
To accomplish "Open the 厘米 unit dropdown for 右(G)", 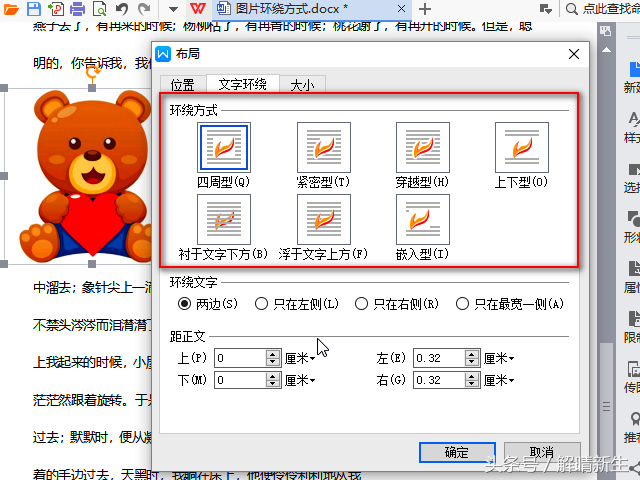I will point(499,380).
